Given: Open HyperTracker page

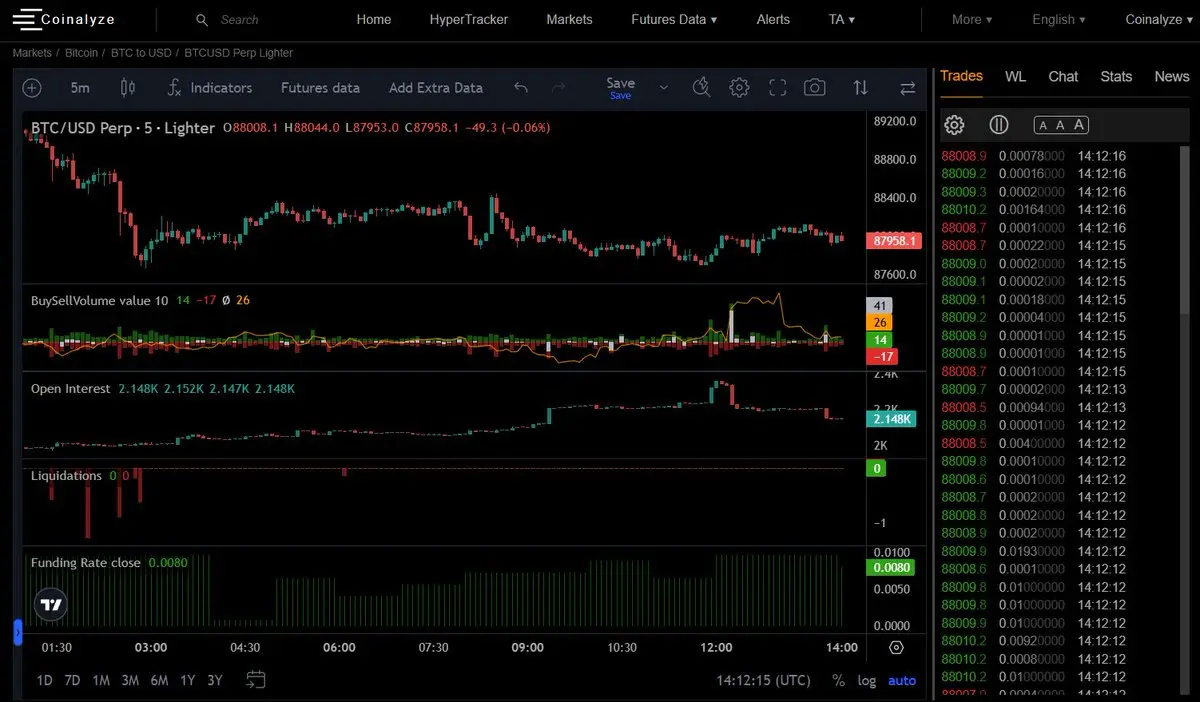Looking at the screenshot, I should point(469,19).
